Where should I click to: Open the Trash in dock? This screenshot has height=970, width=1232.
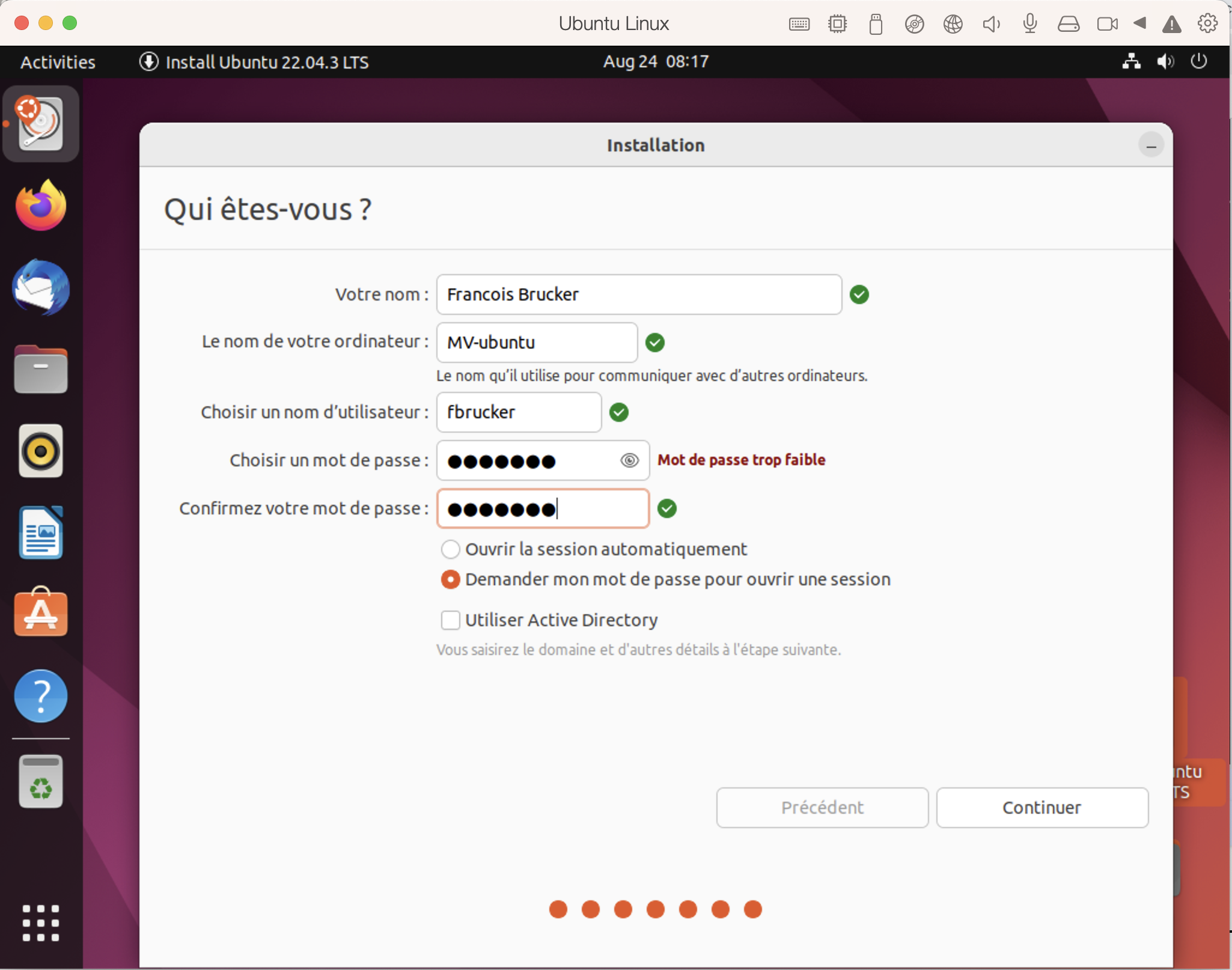pyautogui.click(x=41, y=781)
